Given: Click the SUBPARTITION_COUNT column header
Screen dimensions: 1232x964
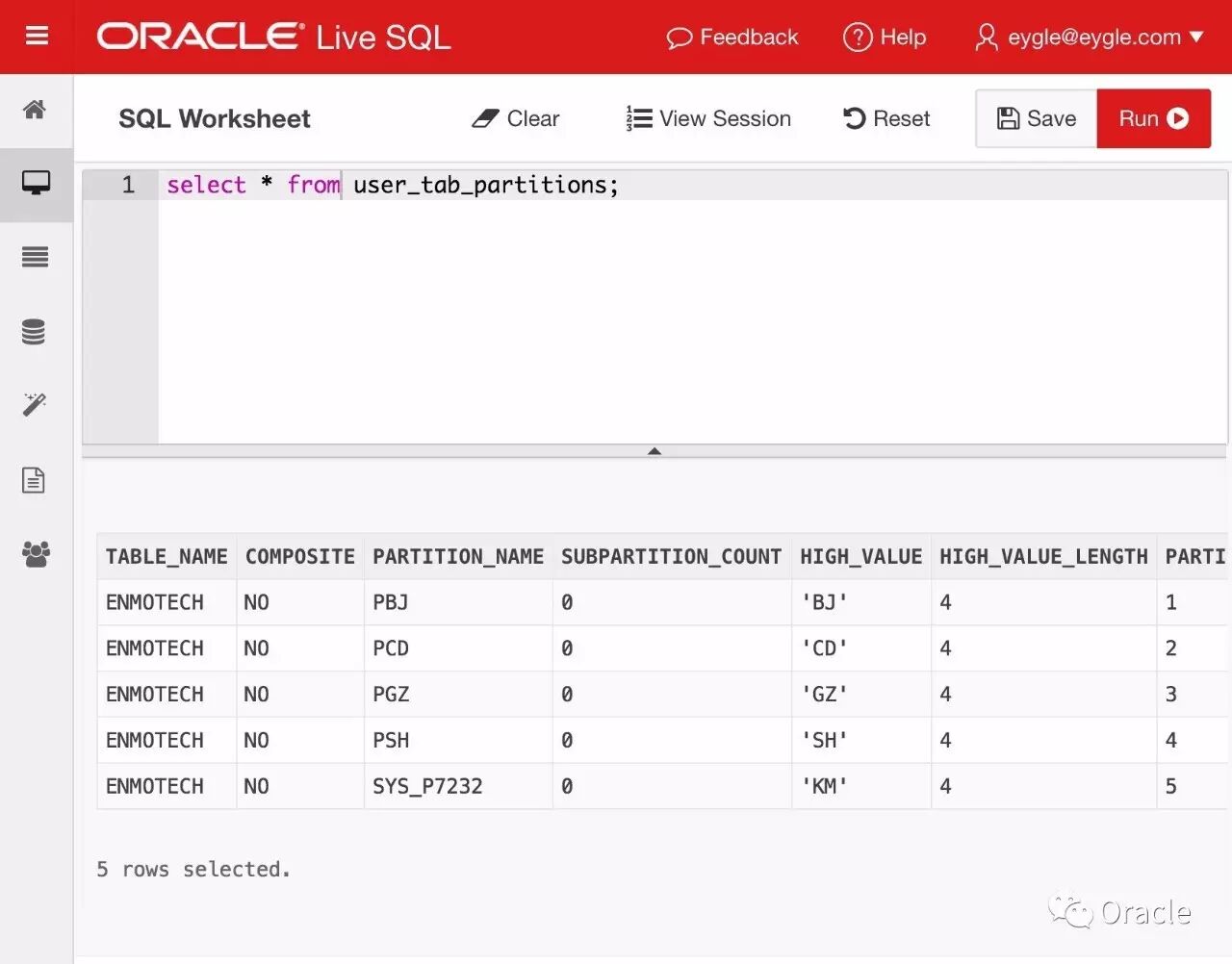Looking at the screenshot, I should 672,557.
